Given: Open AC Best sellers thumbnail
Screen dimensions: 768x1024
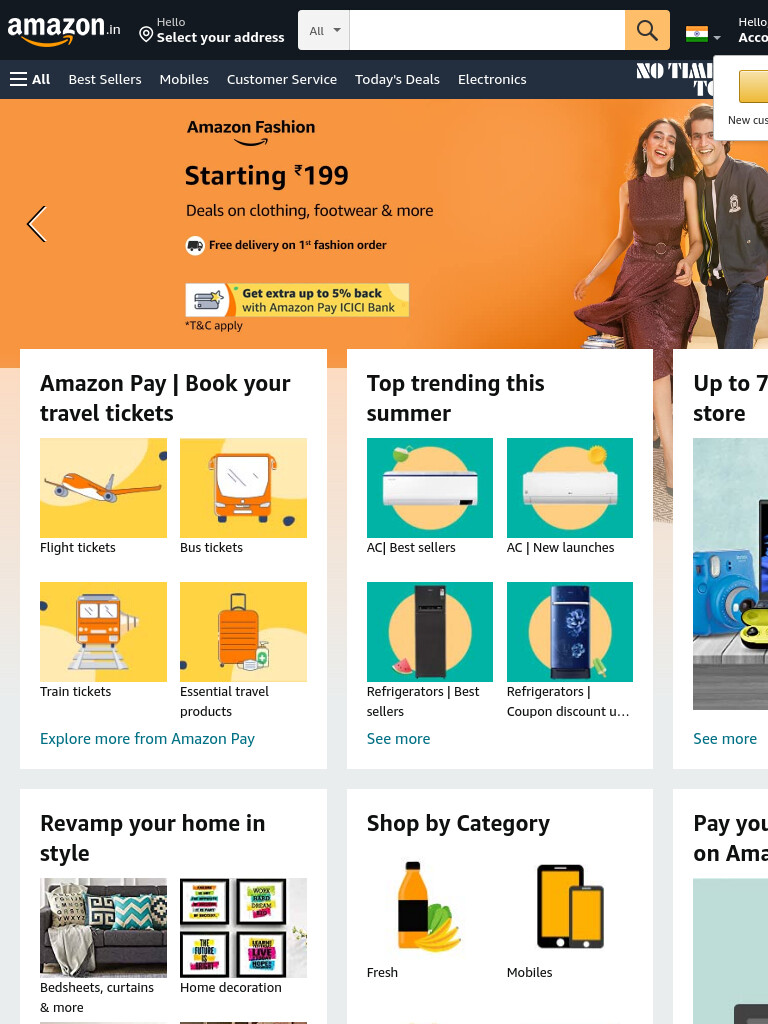Looking at the screenshot, I should 430,488.
